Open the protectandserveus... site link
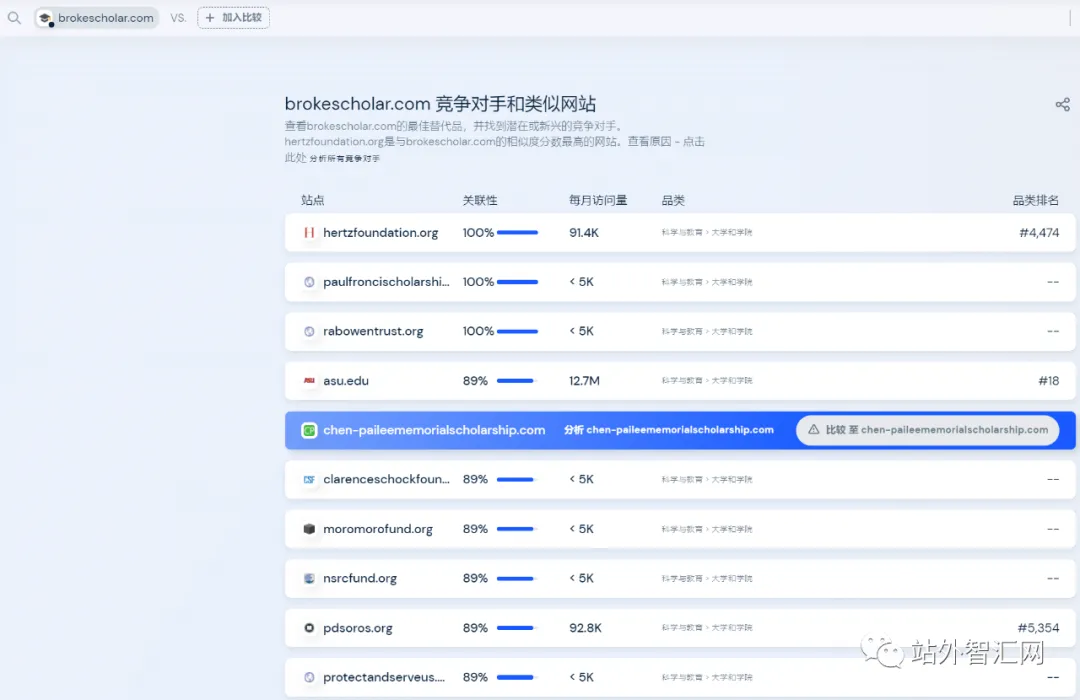This screenshot has height=700, width=1080. coord(384,677)
